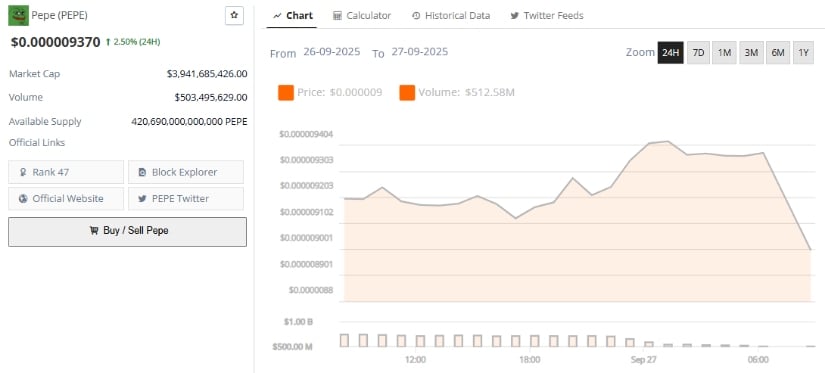This screenshot has height=373, width=825.
Task: Click the 2.50% (24H) change text
Action: pos(137,42)
